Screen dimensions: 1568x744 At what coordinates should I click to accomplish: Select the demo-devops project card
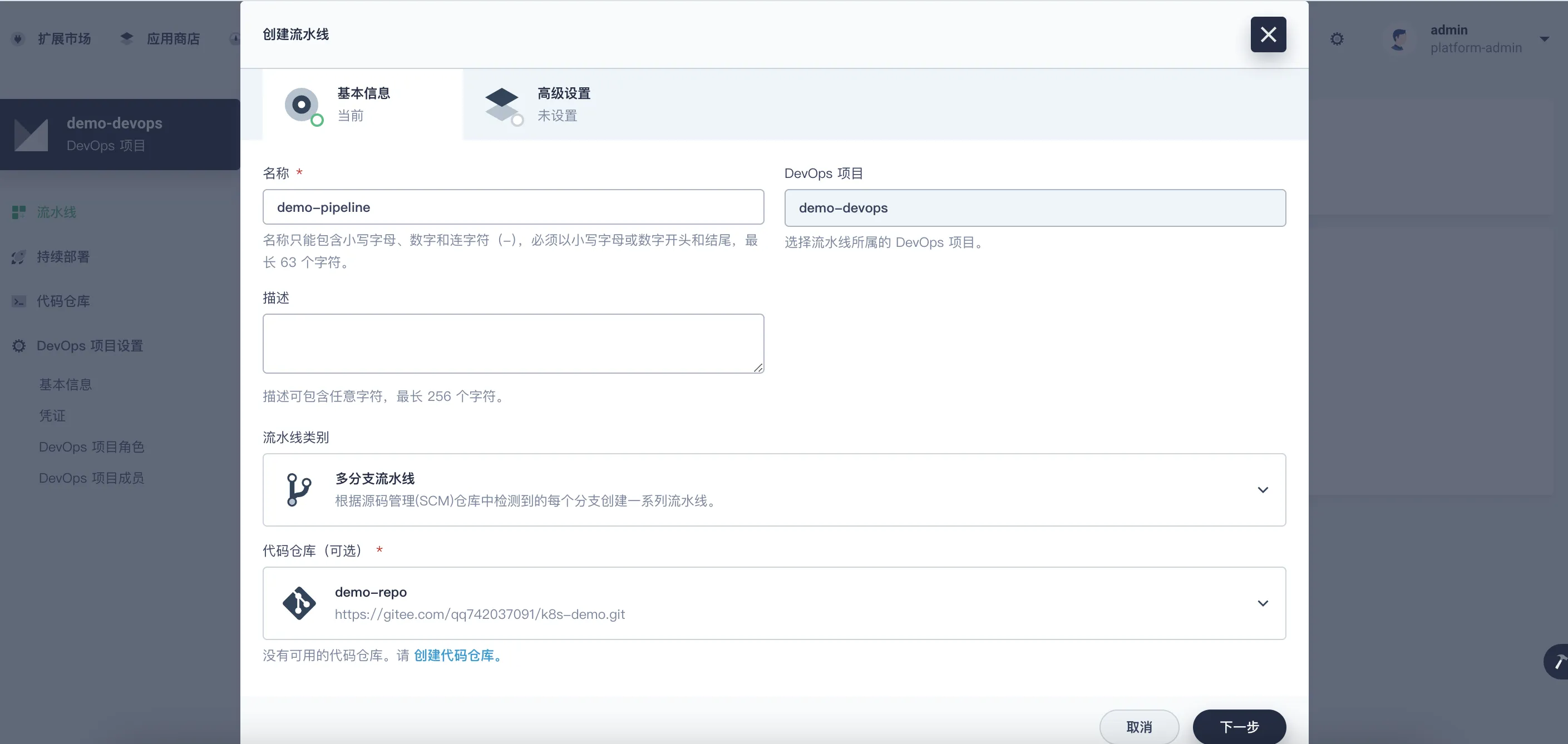120,135
